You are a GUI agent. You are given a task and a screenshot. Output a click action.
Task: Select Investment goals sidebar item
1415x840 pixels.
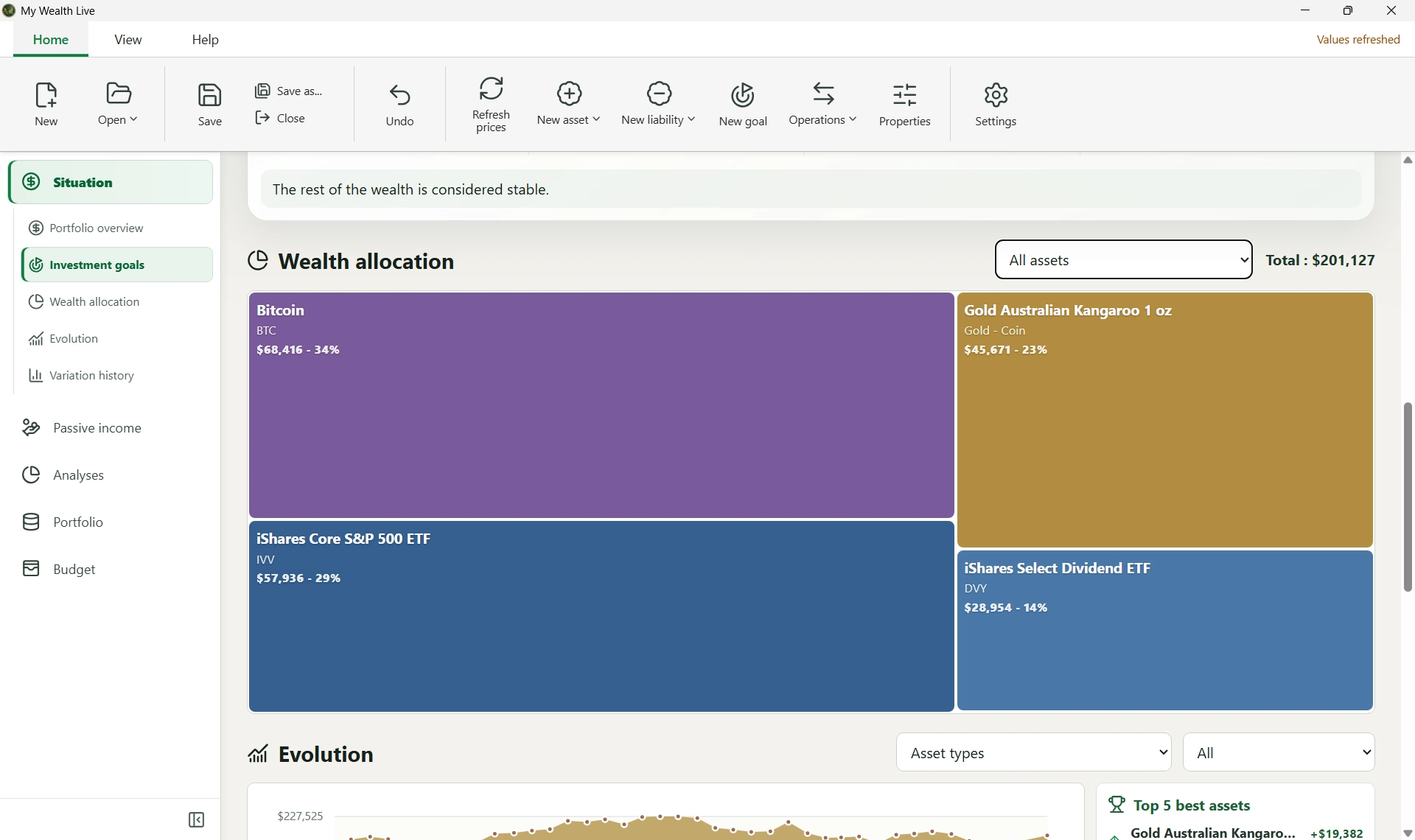click(x=117, y=265)
